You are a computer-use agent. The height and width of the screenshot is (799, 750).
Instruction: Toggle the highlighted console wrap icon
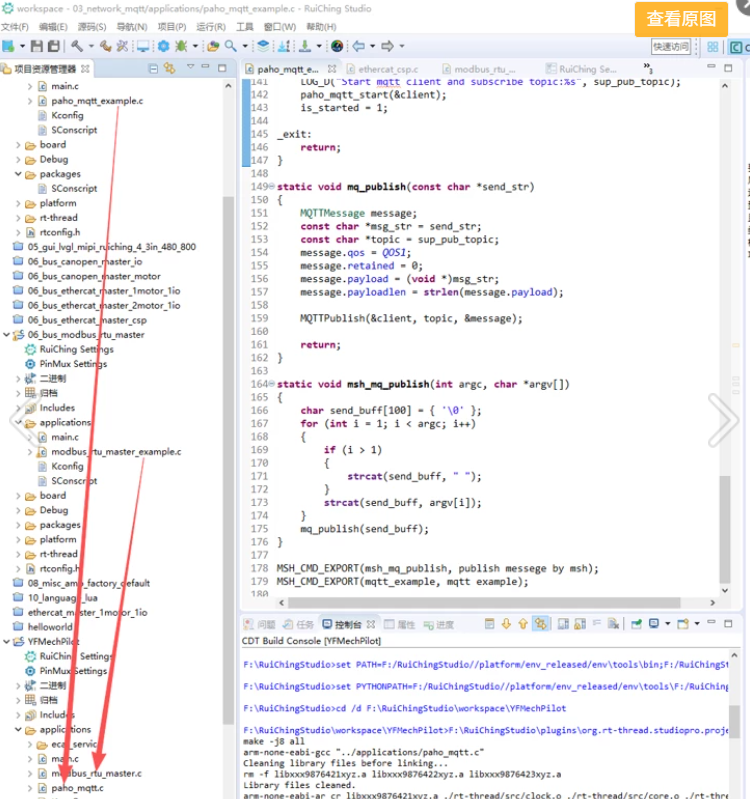[x=541, y=624]
